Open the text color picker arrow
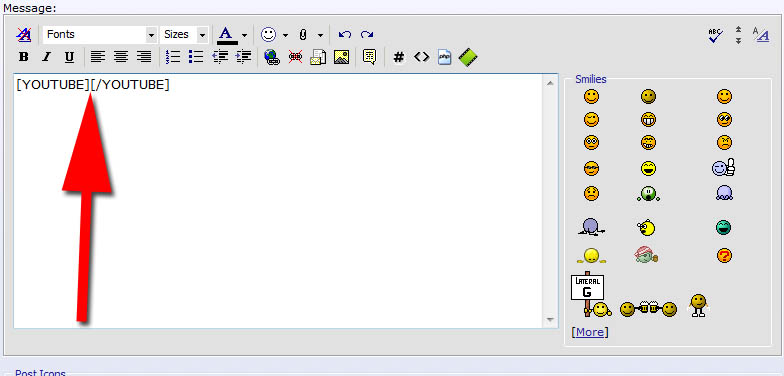This screenshot has width=784, height=376. point(244,35)
